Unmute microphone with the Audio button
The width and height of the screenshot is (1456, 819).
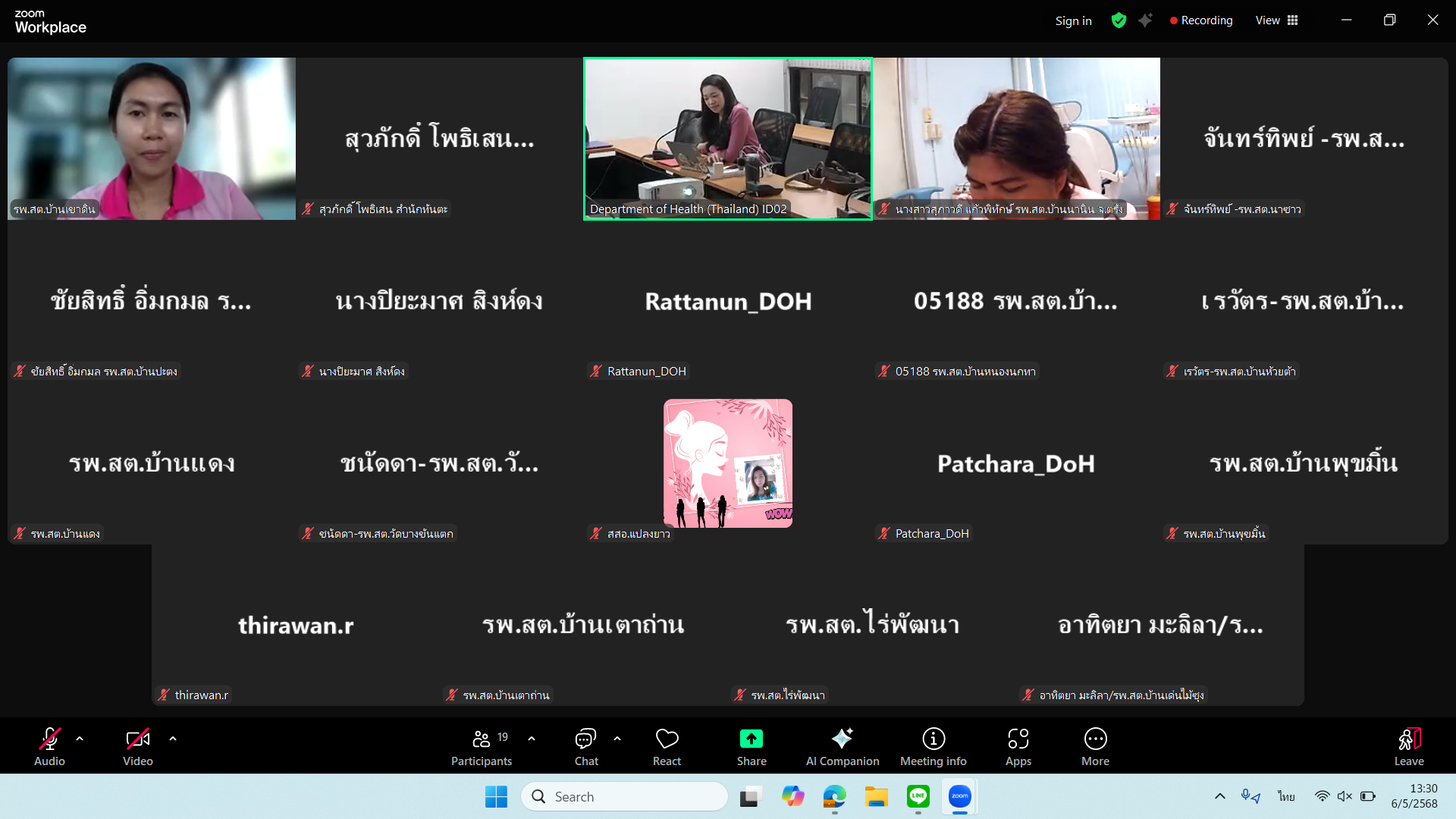[49, 747]
